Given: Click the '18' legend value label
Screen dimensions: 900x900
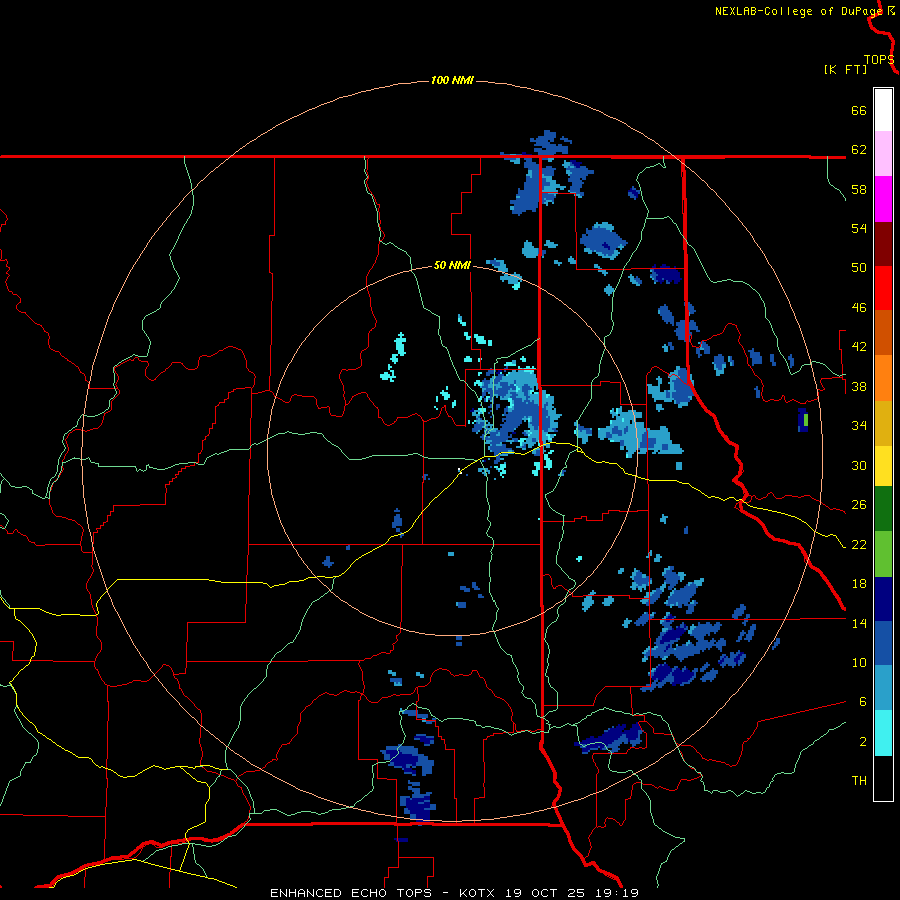Looking at the screenshot, I should pyautogui.click(x=859, y=584).
